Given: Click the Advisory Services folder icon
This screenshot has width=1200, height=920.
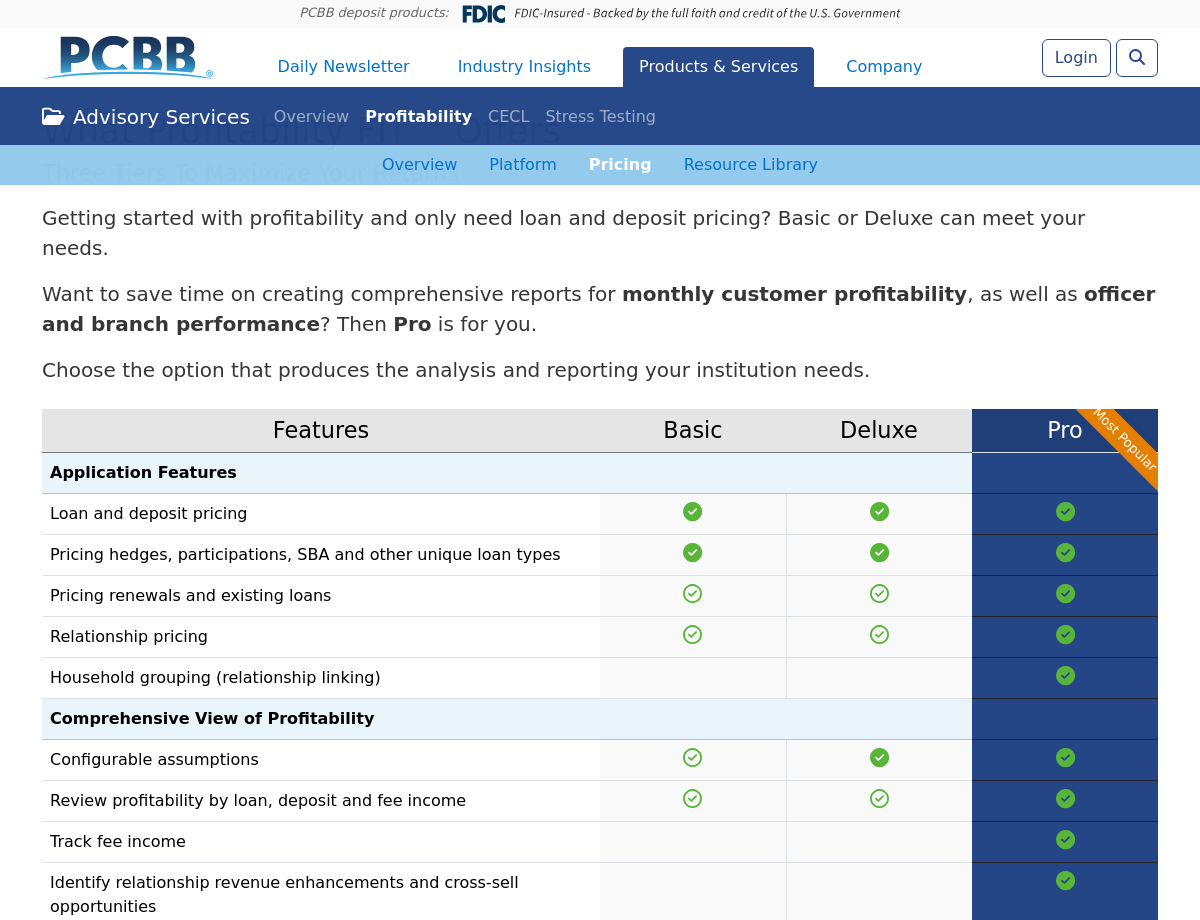Looking at the screenshot, I should pos(53,117).
